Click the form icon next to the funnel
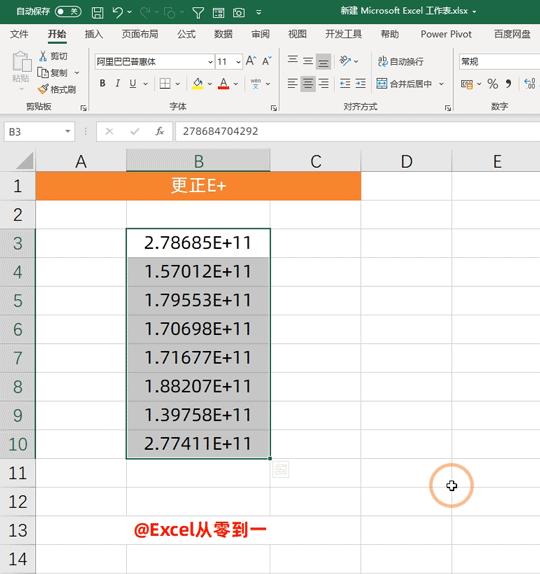This screenshot has height=574, width=540. pyautogui.click(x=219, y=13)
